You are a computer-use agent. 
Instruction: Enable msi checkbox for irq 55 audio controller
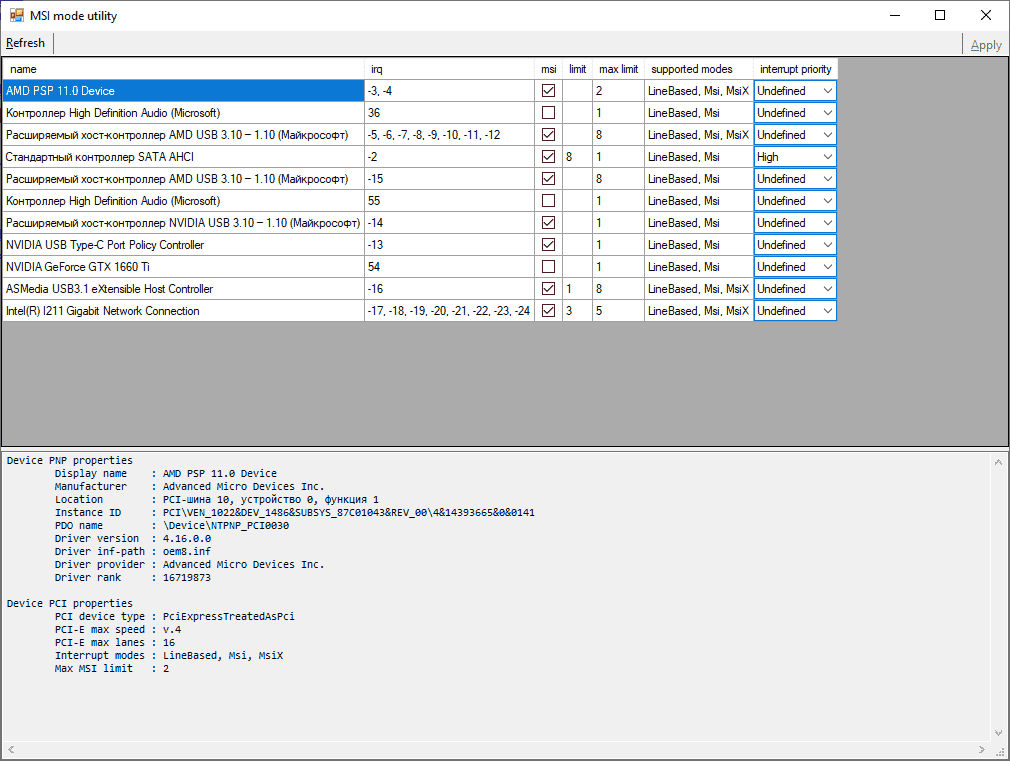coord(548,200)
